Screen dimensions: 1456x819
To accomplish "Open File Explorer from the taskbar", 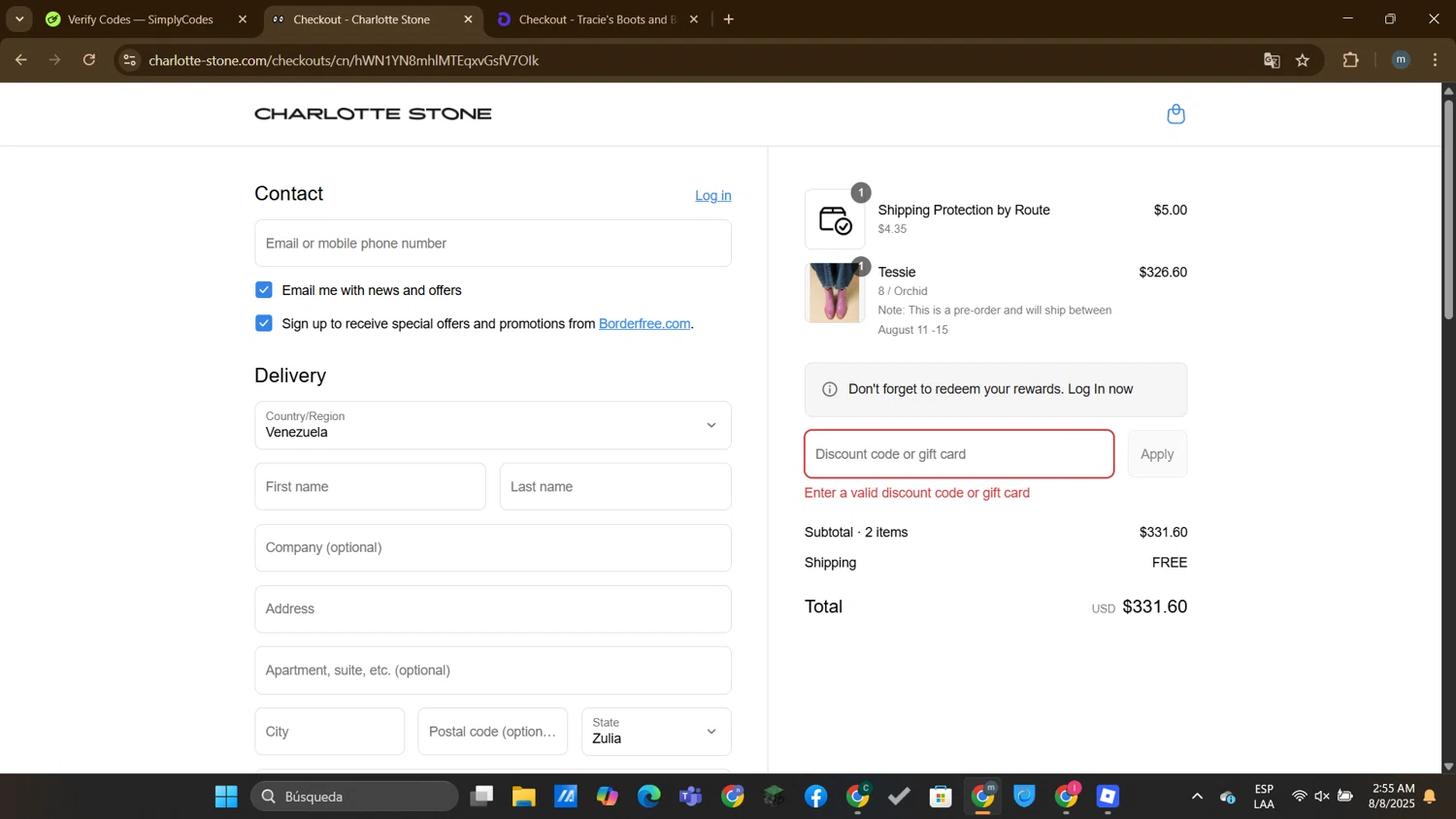I will point(524,797).
